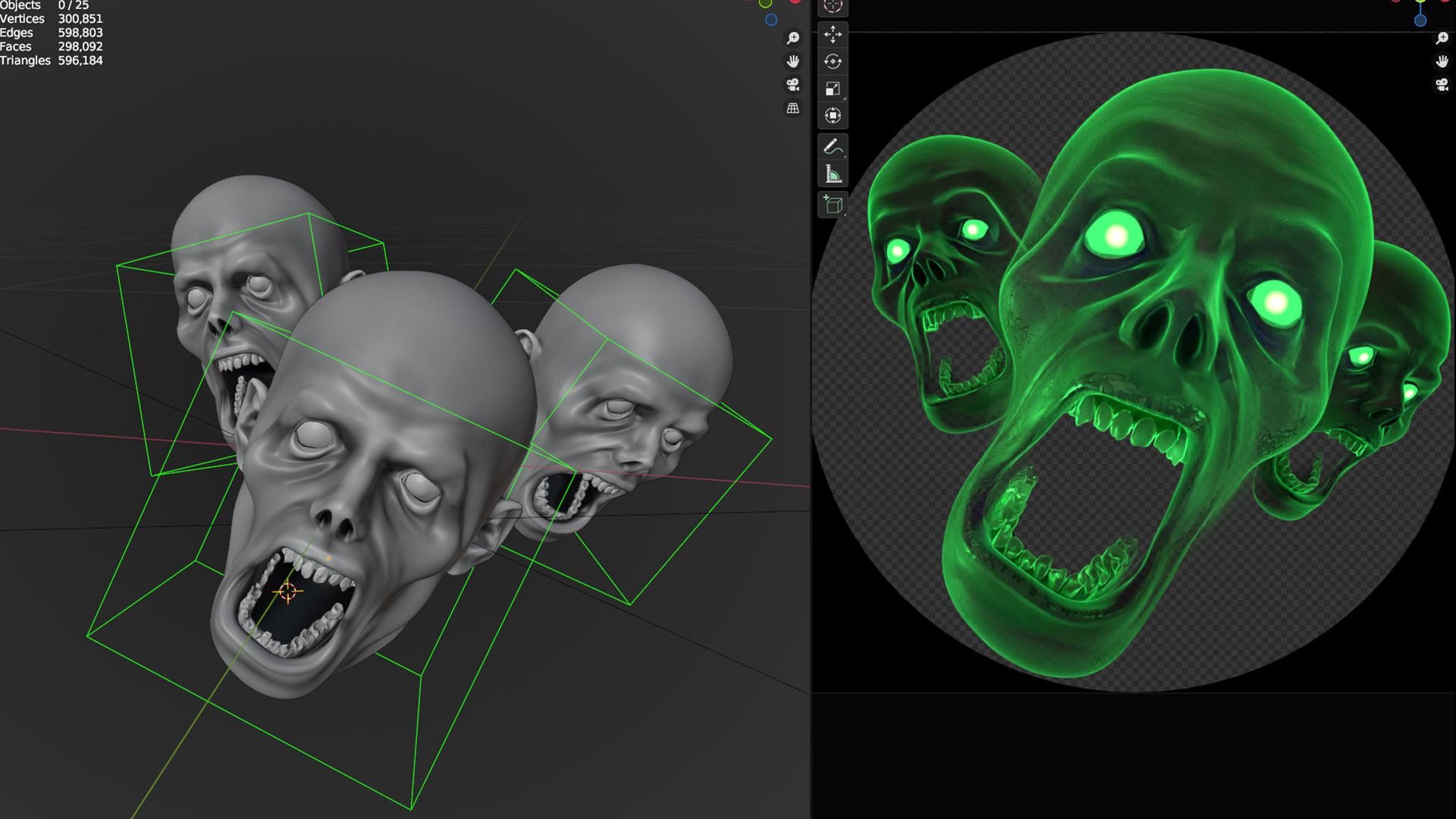The height and width of the screenshot is (819, 1456).
Task: Click the pan hand in left viewport
Action: (793, 61)
